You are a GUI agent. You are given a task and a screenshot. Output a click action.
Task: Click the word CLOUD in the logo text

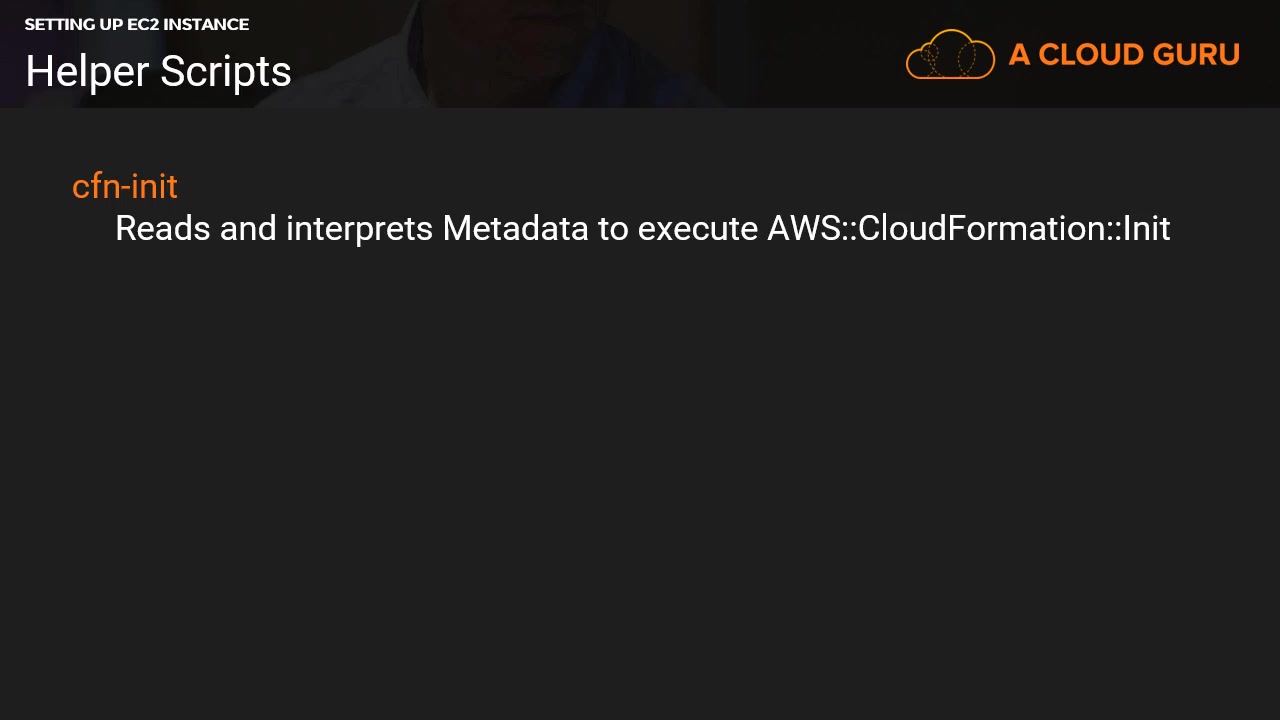1088,55
